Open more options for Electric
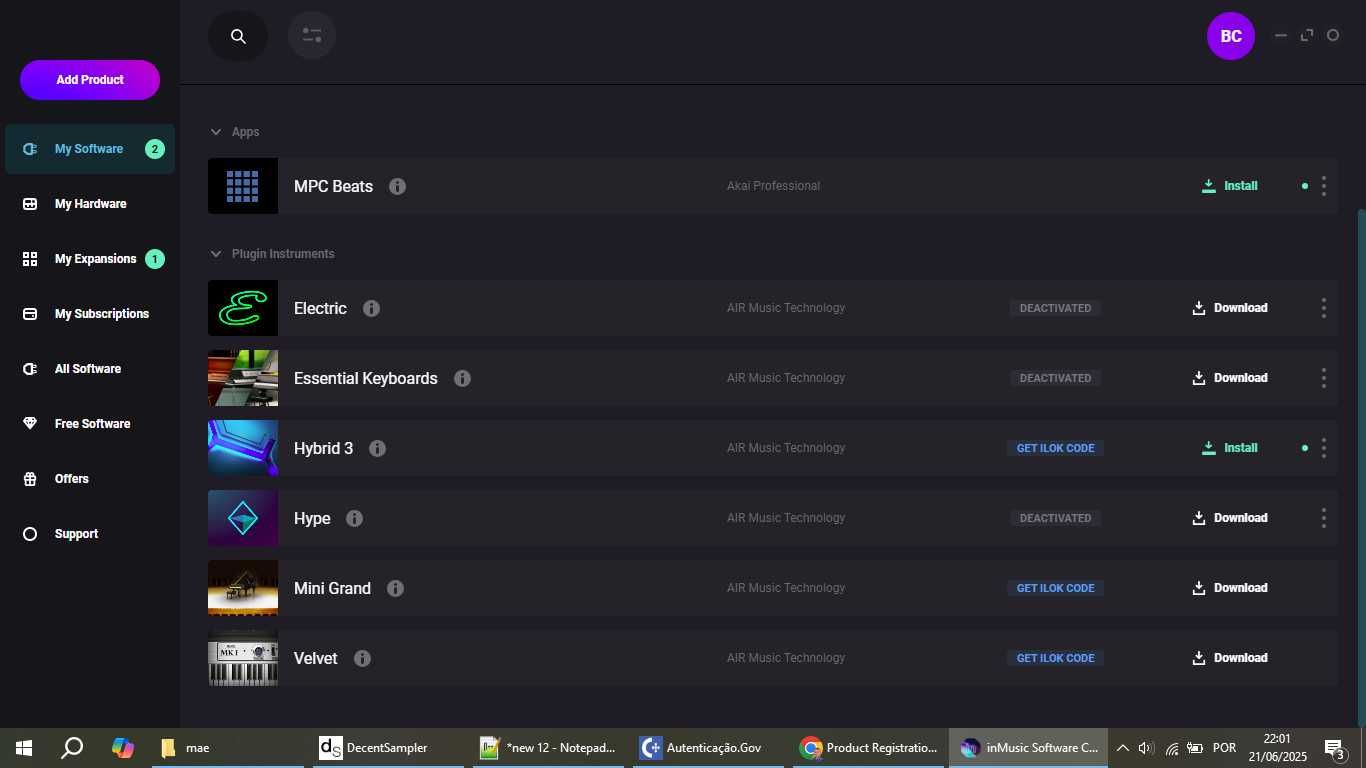 (1324, 308)
